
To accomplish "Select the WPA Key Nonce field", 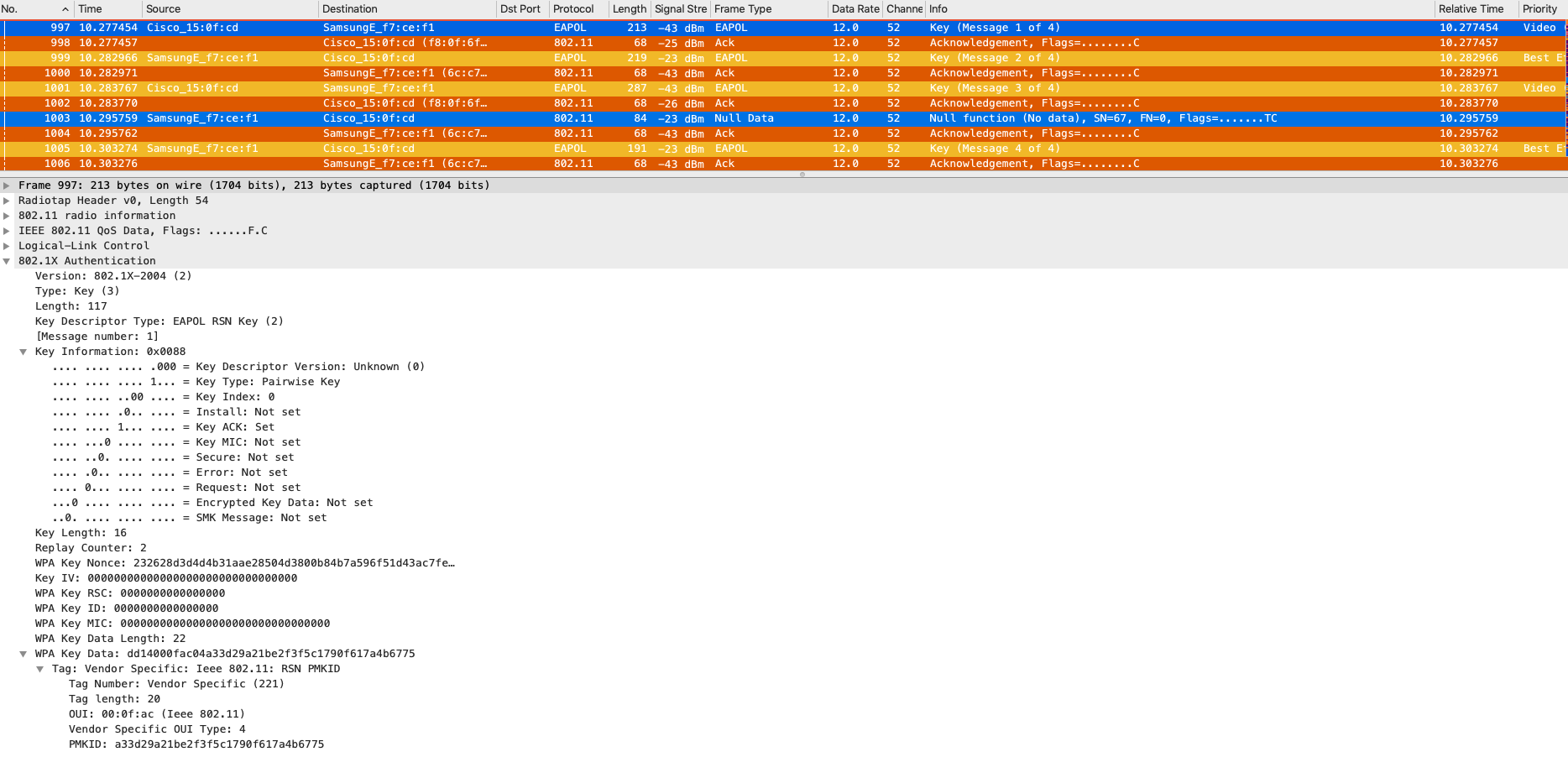I will (245, 563).
